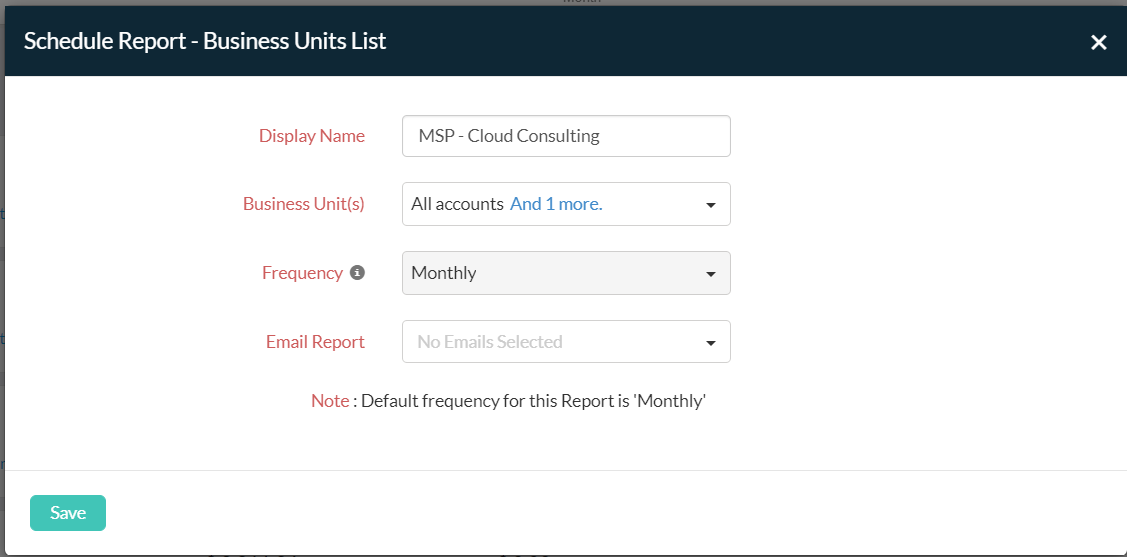The height and width of the screenshot is (557, 1127).
Task: Click the 'Display Name' field label
Action: [x=311, y=136]
